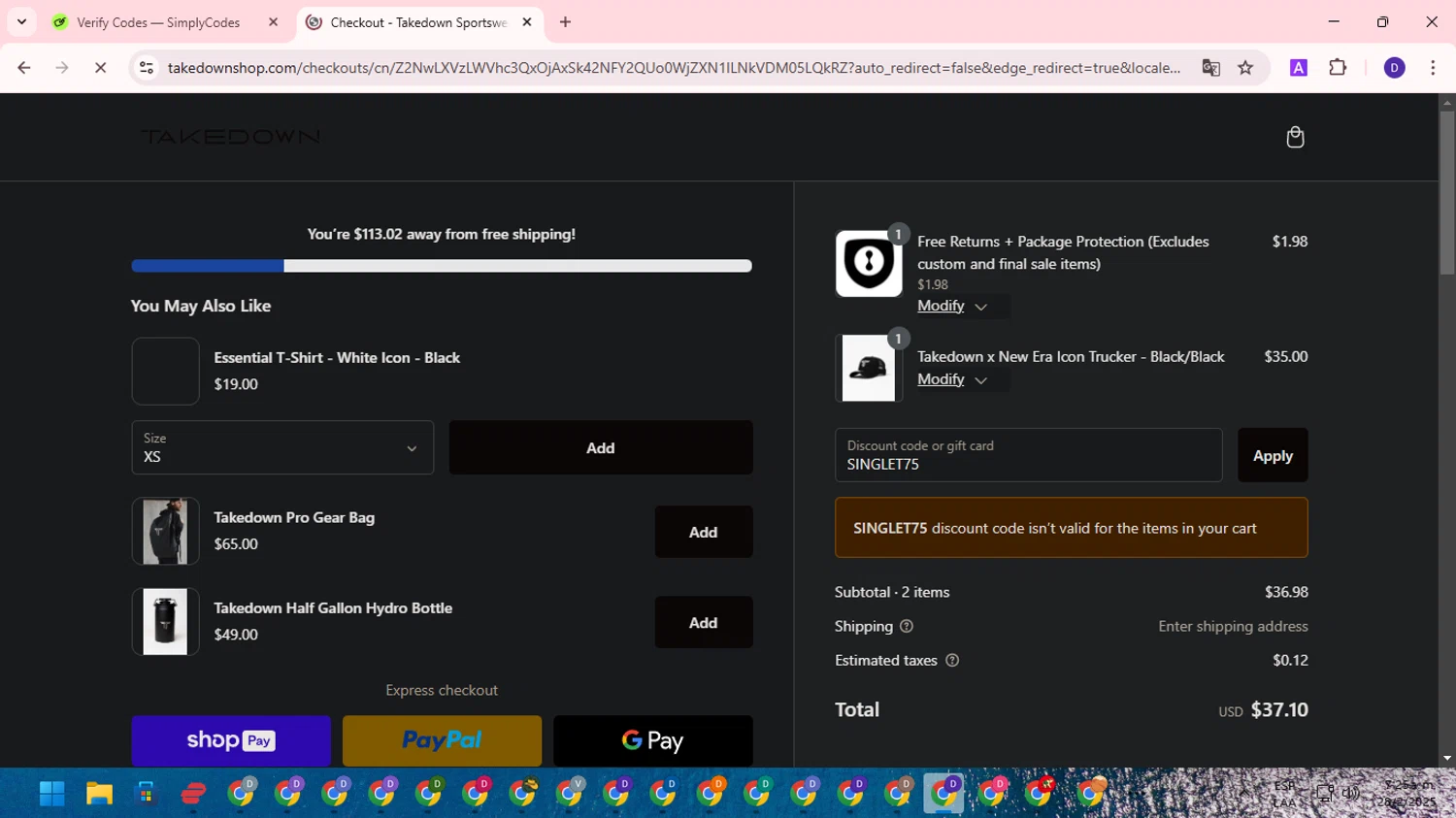
Task: Click the 'Express checkout' label
Action: coord(442,690)
